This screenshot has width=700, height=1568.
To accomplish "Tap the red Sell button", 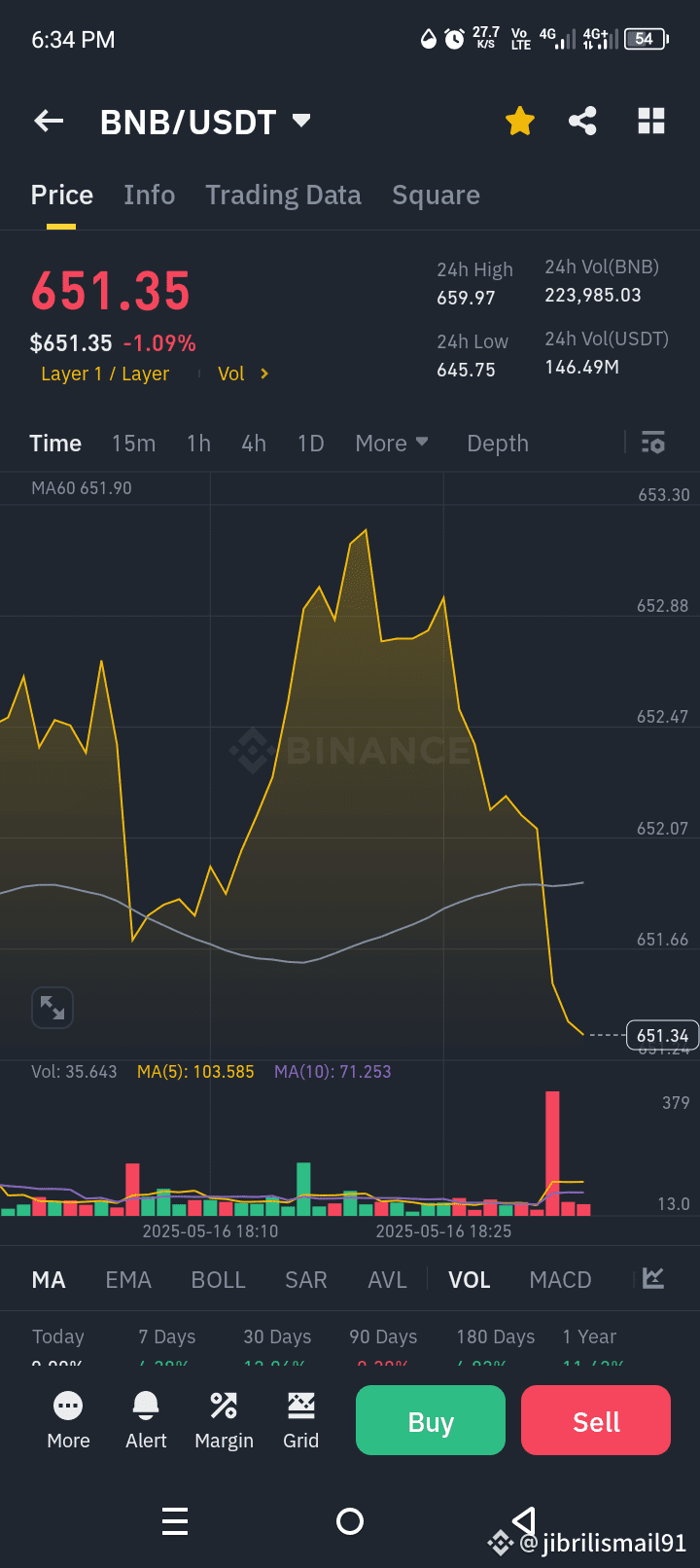I will click(x=596, y=1421).
